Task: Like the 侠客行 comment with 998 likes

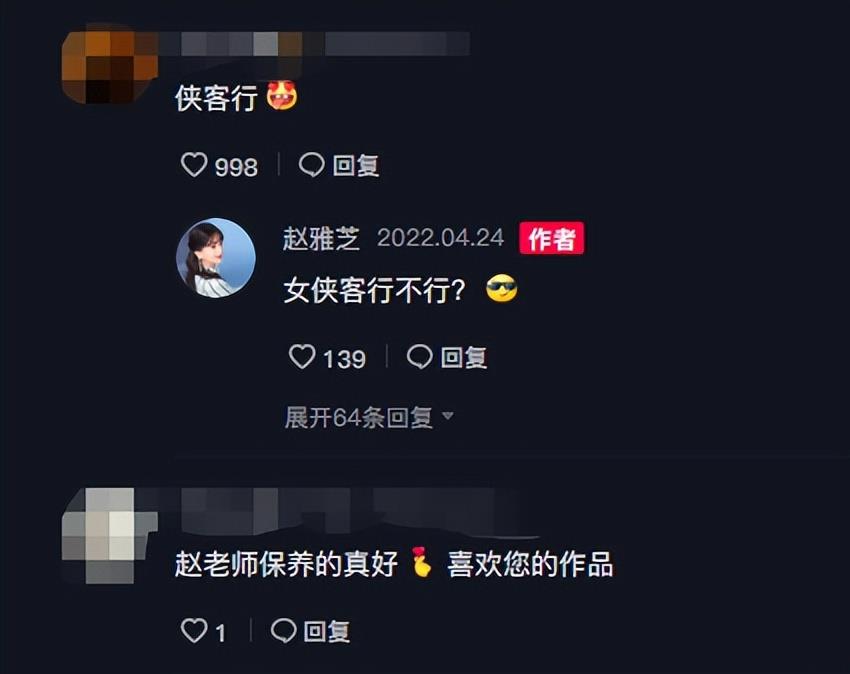Action: click(x=194, y=164)
